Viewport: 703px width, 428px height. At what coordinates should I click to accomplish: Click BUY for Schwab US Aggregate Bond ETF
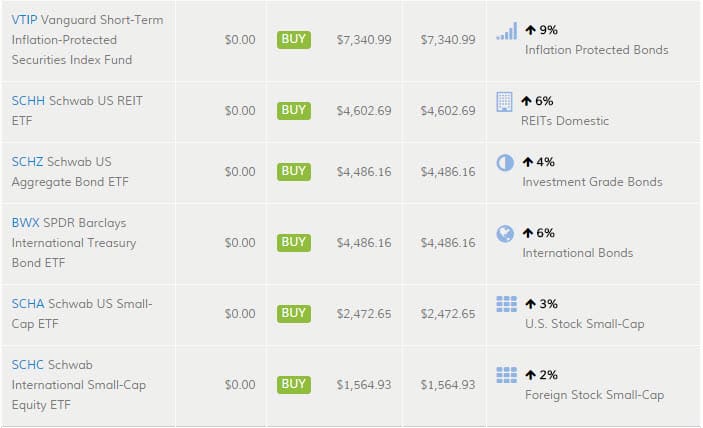click(x=294, y=171)
